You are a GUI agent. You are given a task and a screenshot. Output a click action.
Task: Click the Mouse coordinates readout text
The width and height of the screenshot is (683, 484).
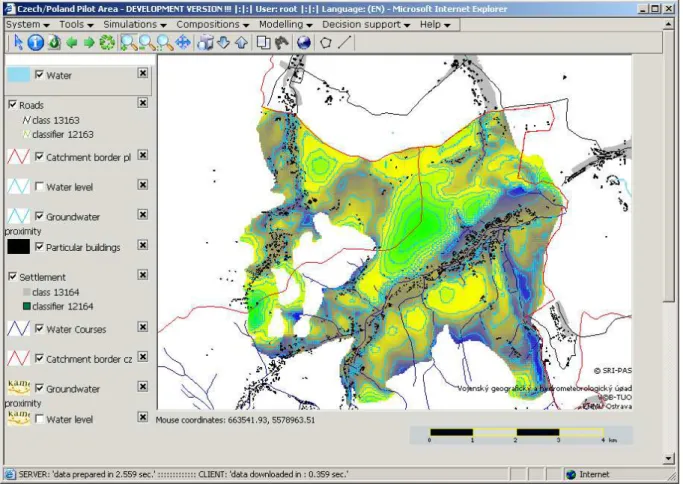tap(235, 420)
